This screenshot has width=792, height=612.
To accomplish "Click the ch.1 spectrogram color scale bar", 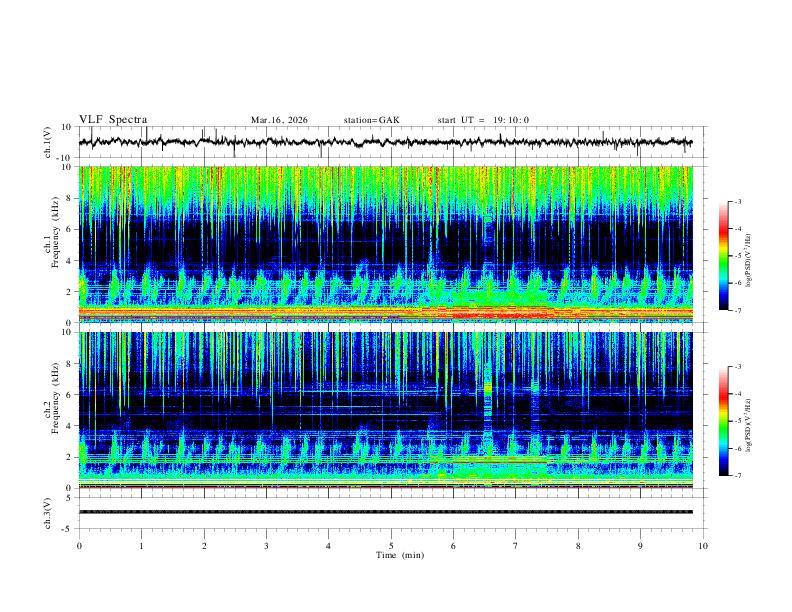I will 723,256.
